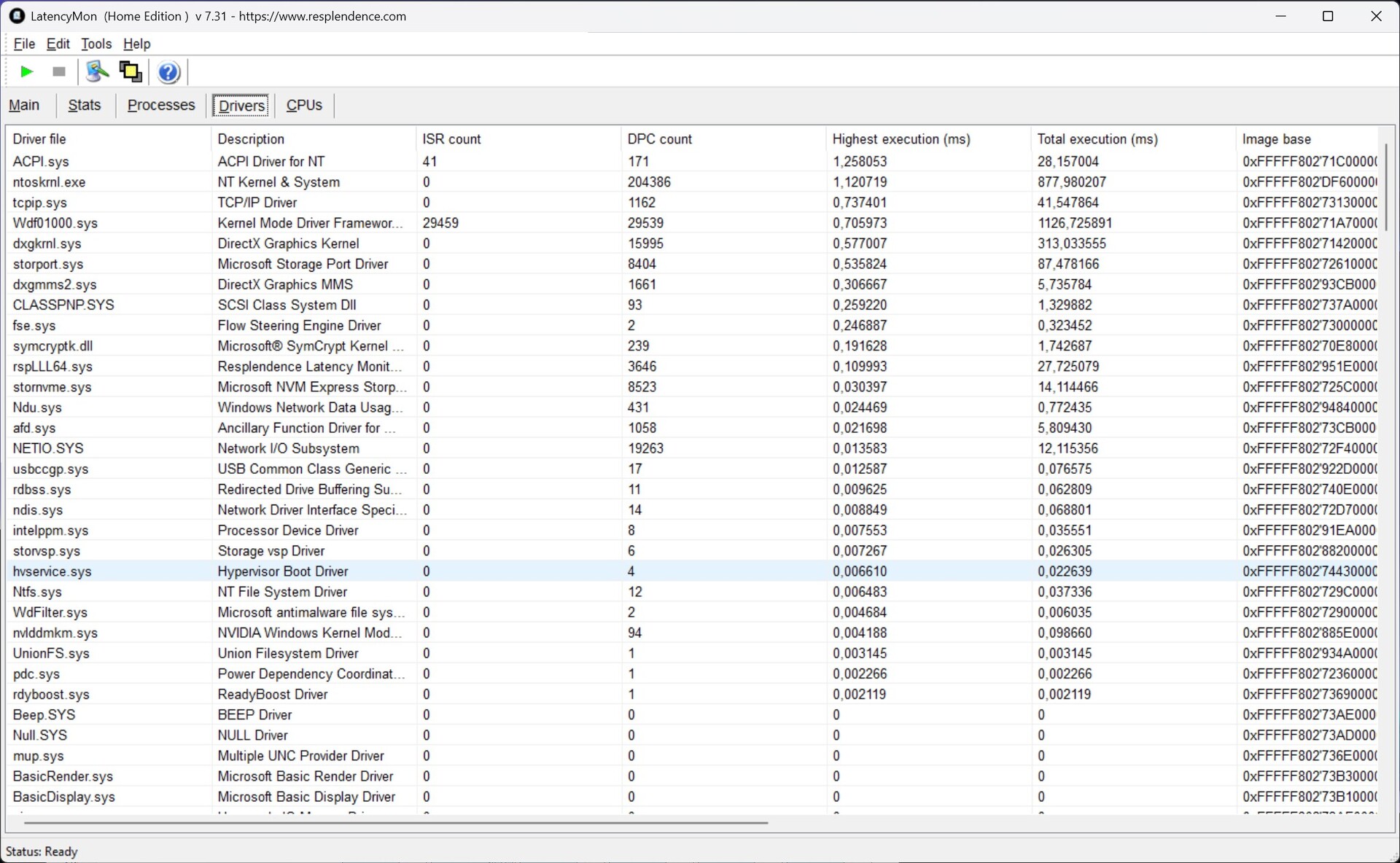Sort by the DPC count column header
1400x863 pixels.
coord(659,139)
